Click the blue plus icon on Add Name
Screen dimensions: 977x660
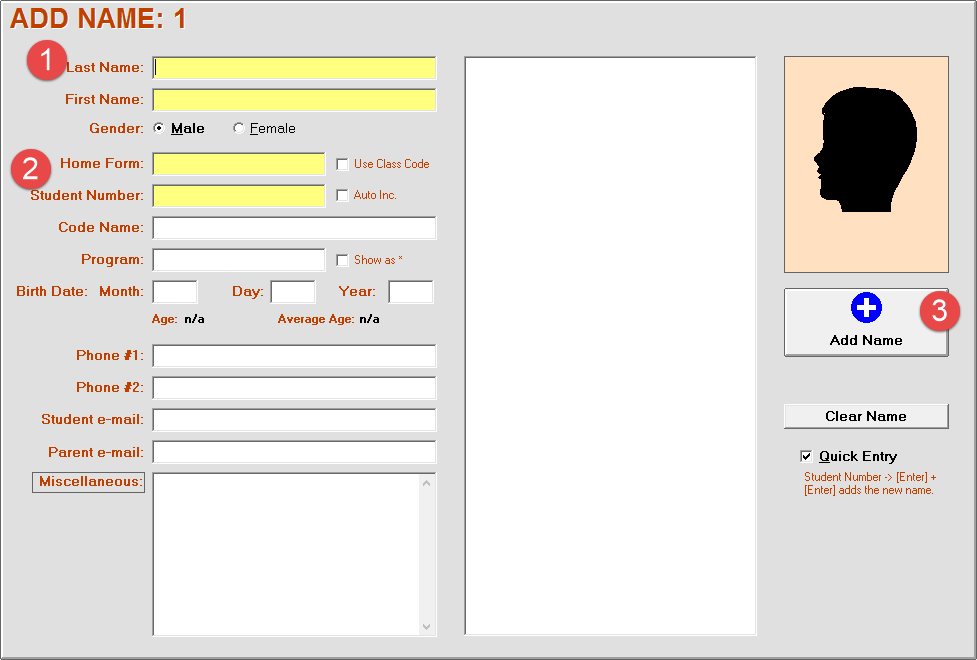(x=866, y=307)
